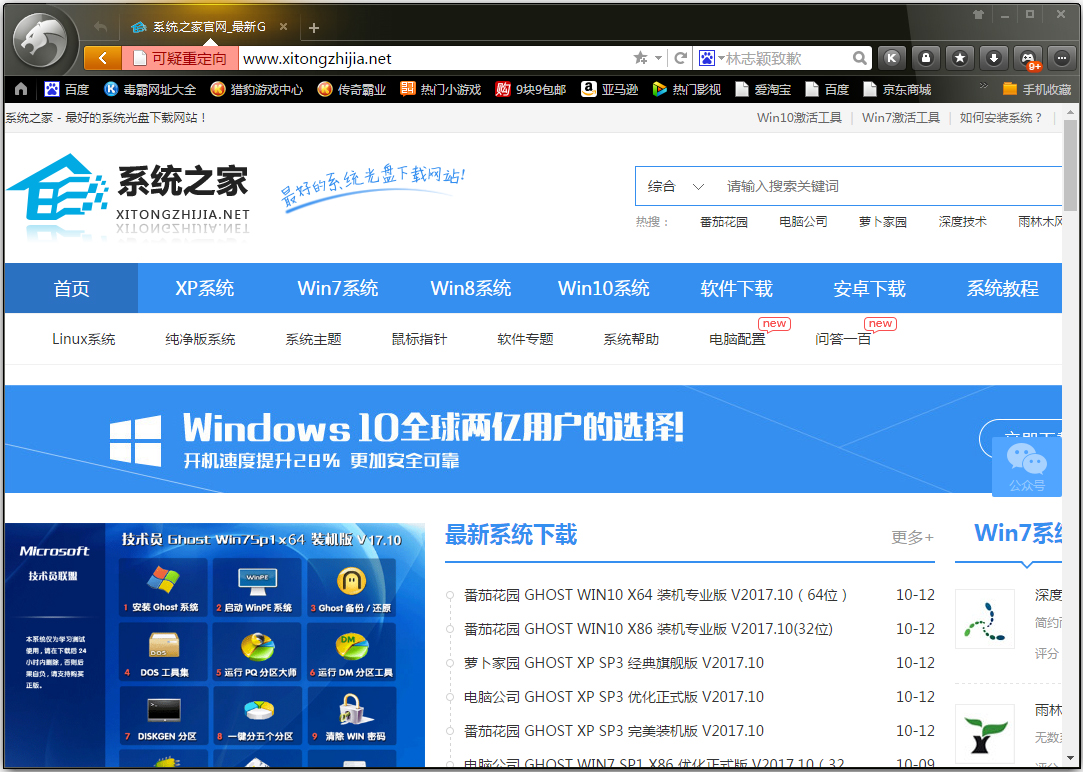Go back with the orange back arrow
Viewport: 1083px width, 772px height.
pos(102,59)
